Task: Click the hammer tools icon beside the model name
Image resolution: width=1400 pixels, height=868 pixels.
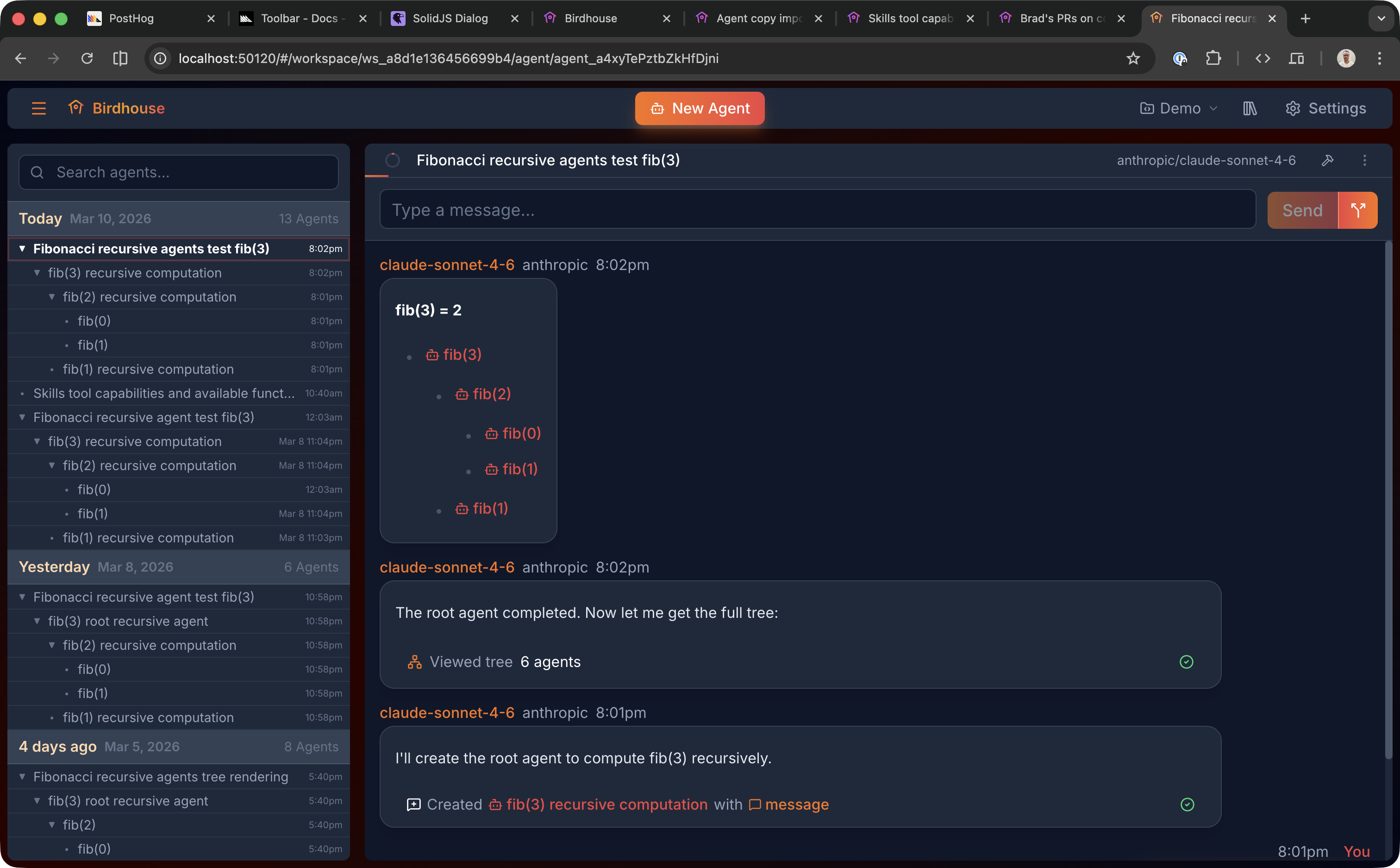Action: tap(1328, 160)
